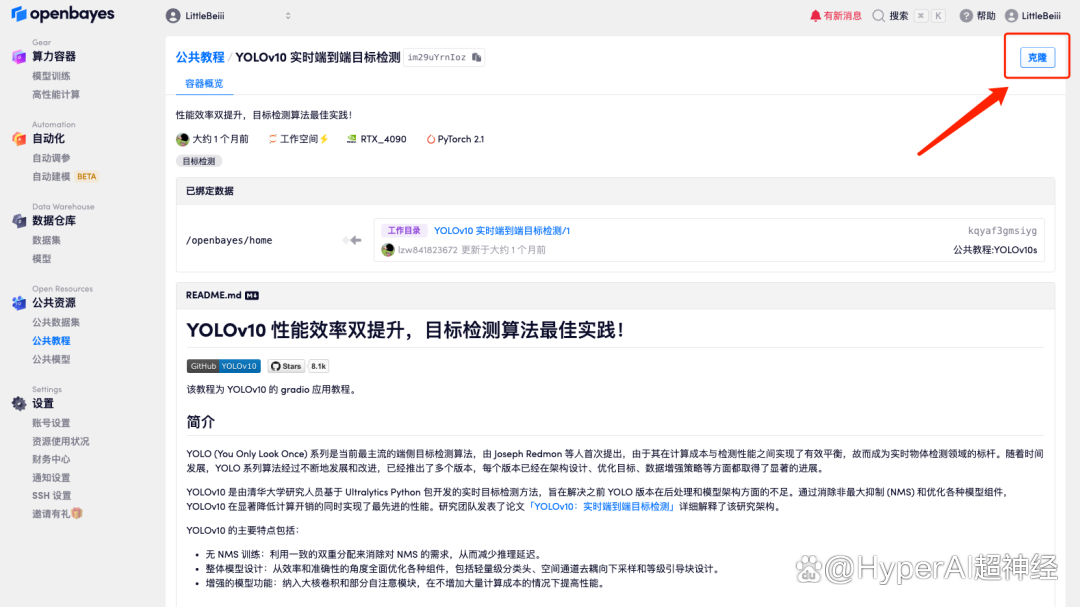
Task: Open 公共模型 in the sidebar
Action: 51,359
